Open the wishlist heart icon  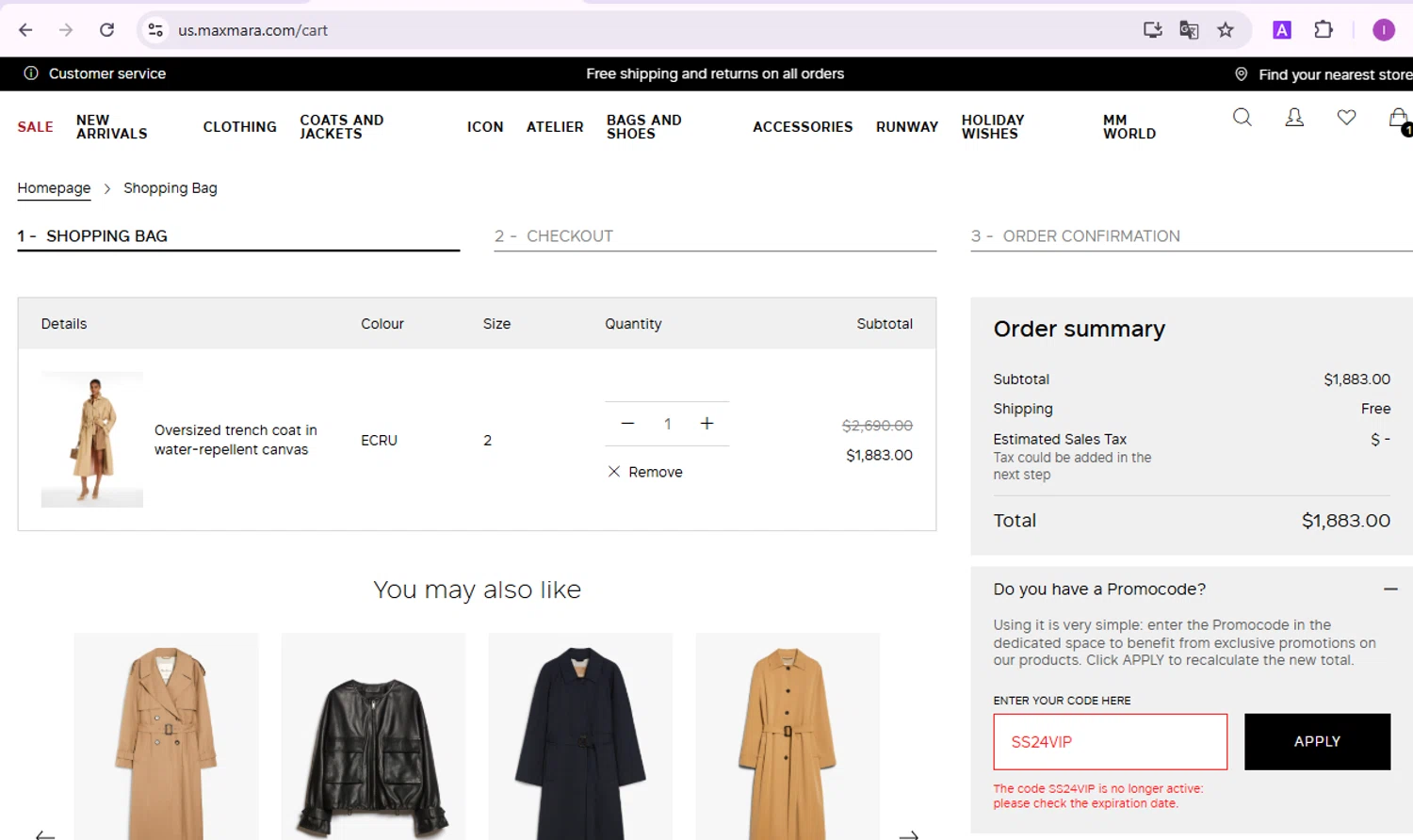[x=1346, y=117]
